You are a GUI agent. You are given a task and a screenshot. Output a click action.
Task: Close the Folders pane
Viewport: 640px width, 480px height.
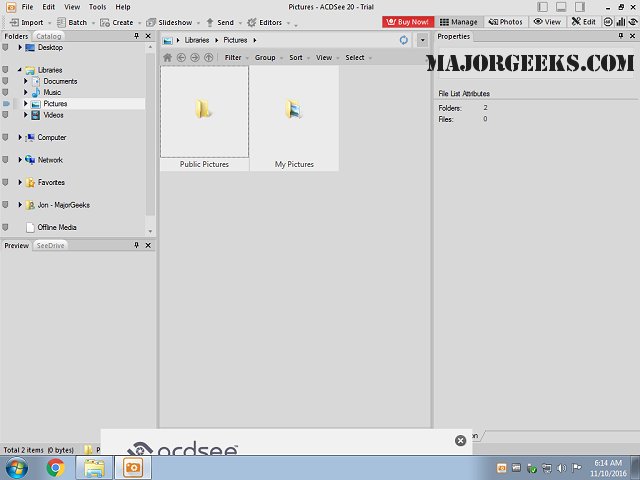(148, 36)
